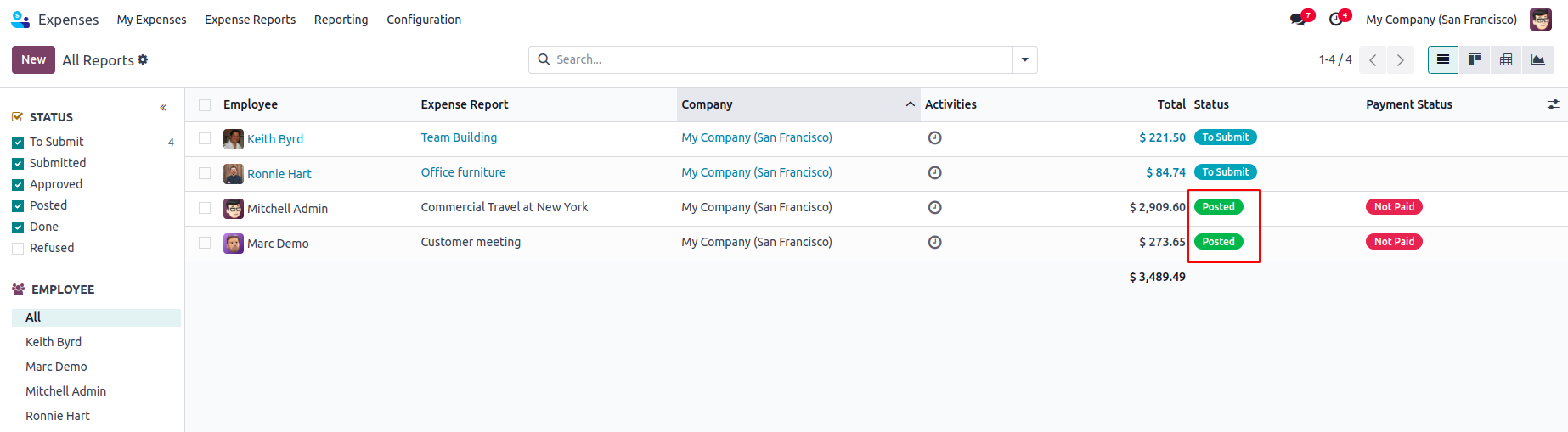
Task: Switch to Kanban view
Action: (1475, 59)
